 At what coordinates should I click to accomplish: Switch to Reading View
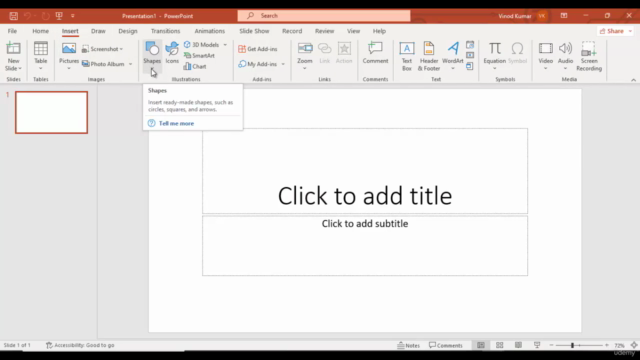click(518, 345)
